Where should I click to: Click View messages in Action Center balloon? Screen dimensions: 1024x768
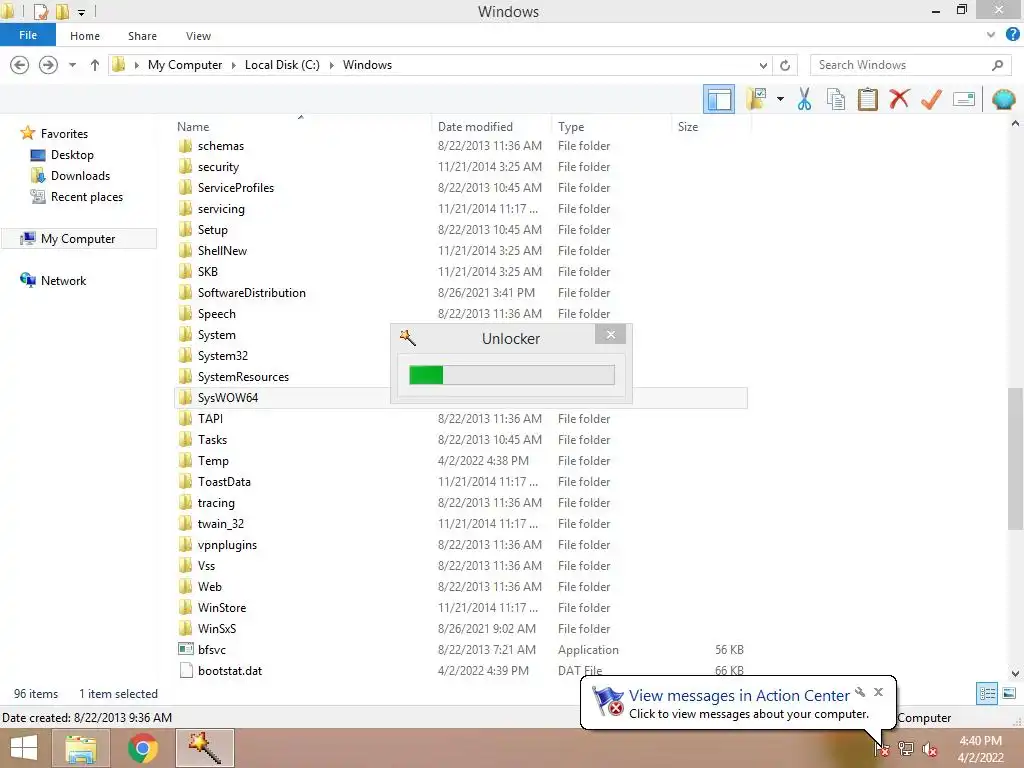(x=739, y=696)
